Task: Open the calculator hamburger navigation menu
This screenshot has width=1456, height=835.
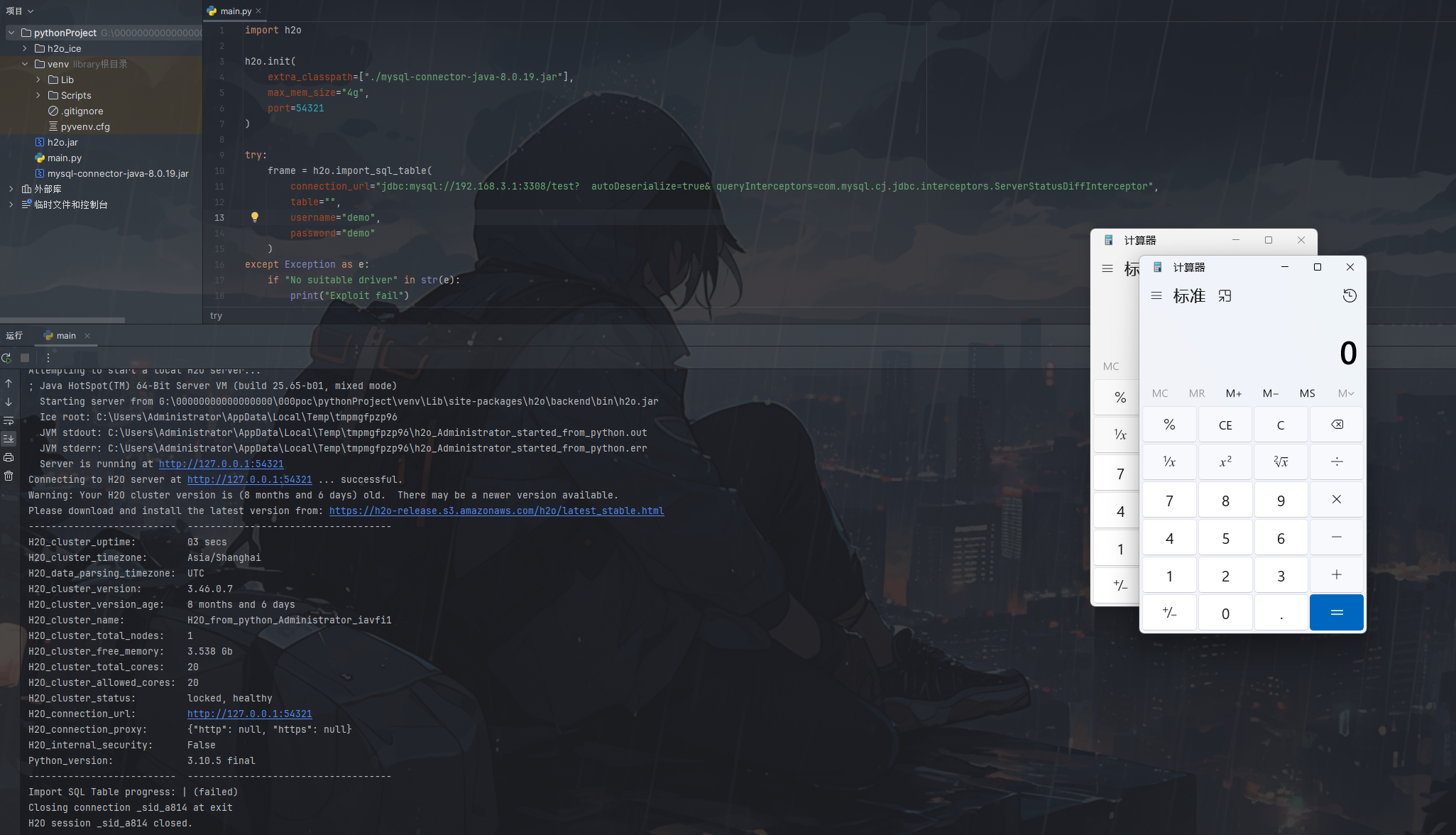Action: [1156, 296]
